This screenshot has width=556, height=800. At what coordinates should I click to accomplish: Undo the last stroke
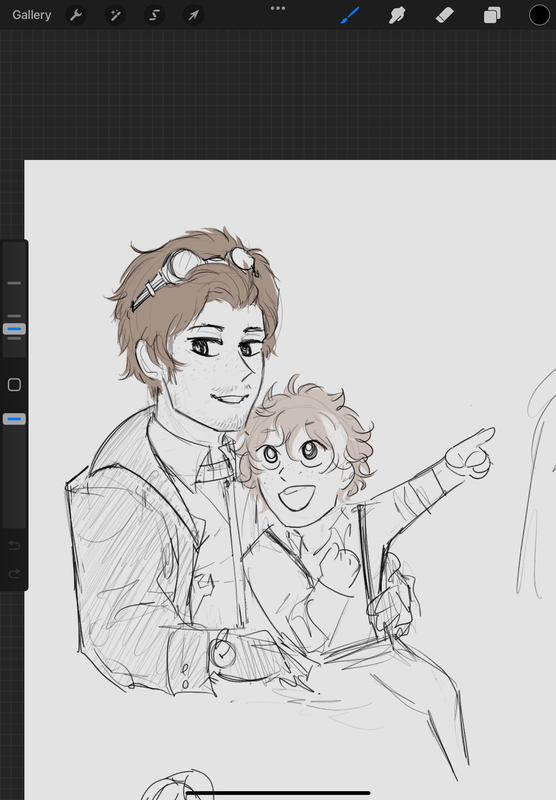14,545
